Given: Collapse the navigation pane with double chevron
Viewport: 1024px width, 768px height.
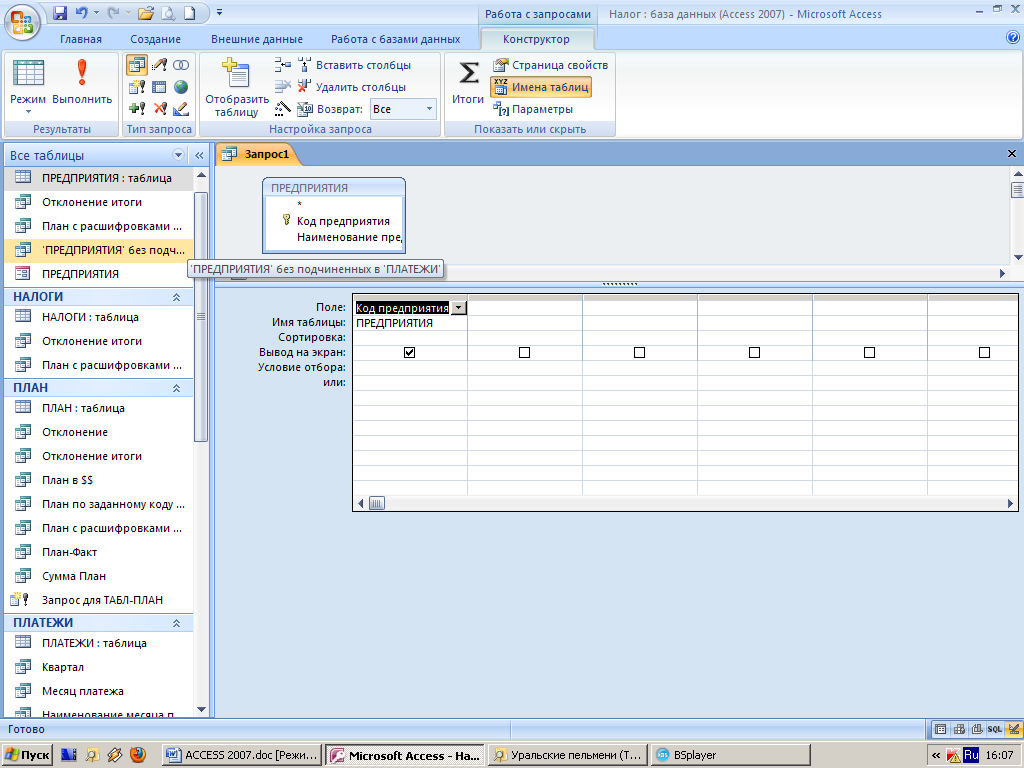Looking at the screenshot, I should [199, 155].
